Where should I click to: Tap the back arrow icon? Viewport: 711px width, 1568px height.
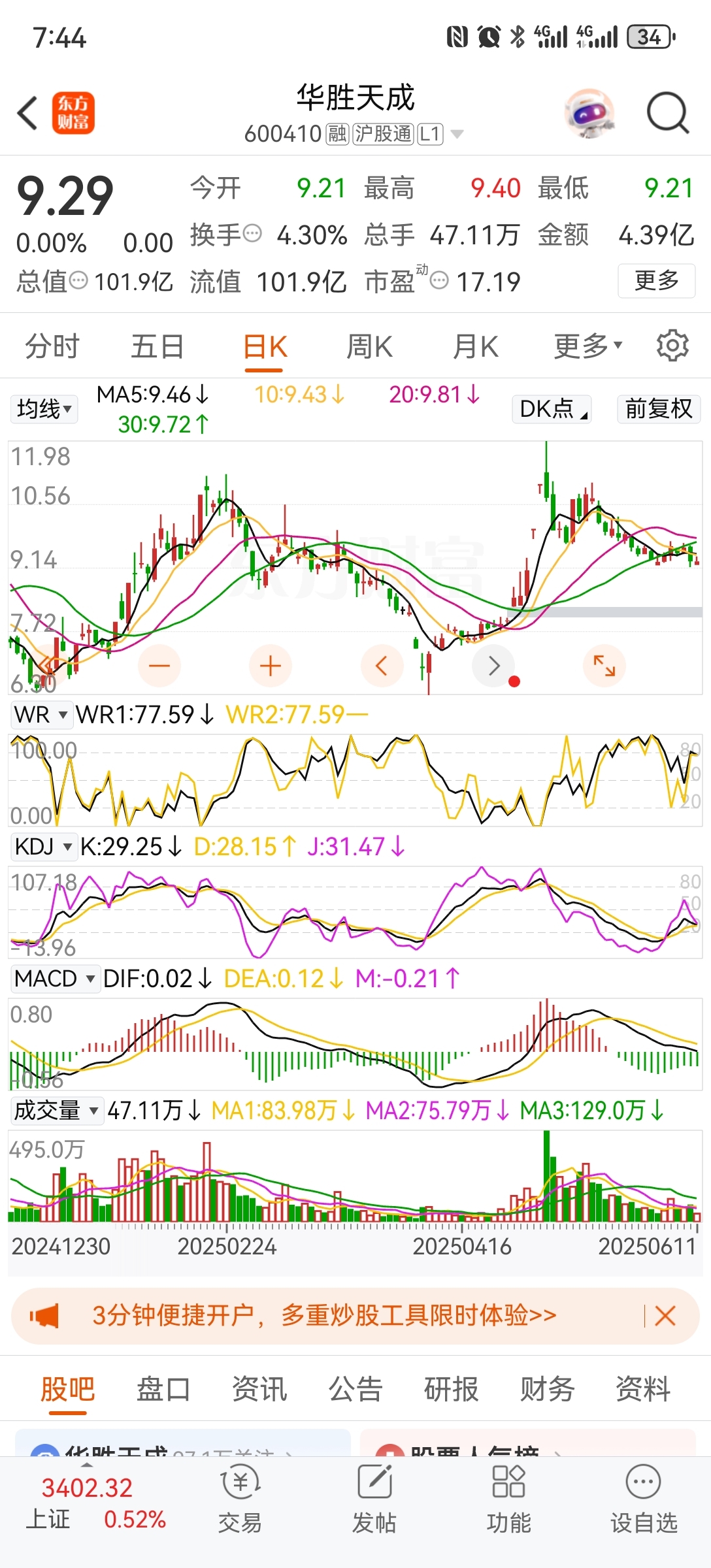click(27, 113)
